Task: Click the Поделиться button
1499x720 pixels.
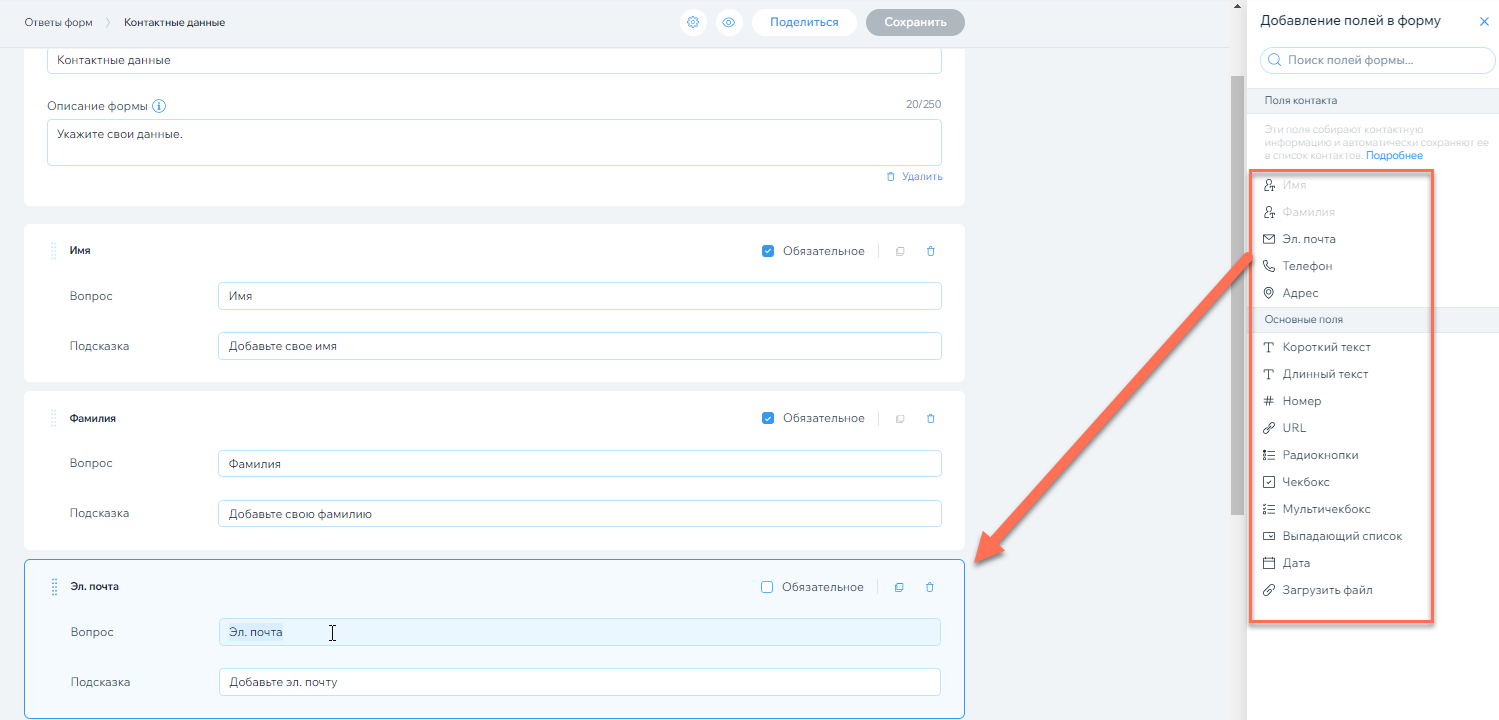Action: [804, 22]
